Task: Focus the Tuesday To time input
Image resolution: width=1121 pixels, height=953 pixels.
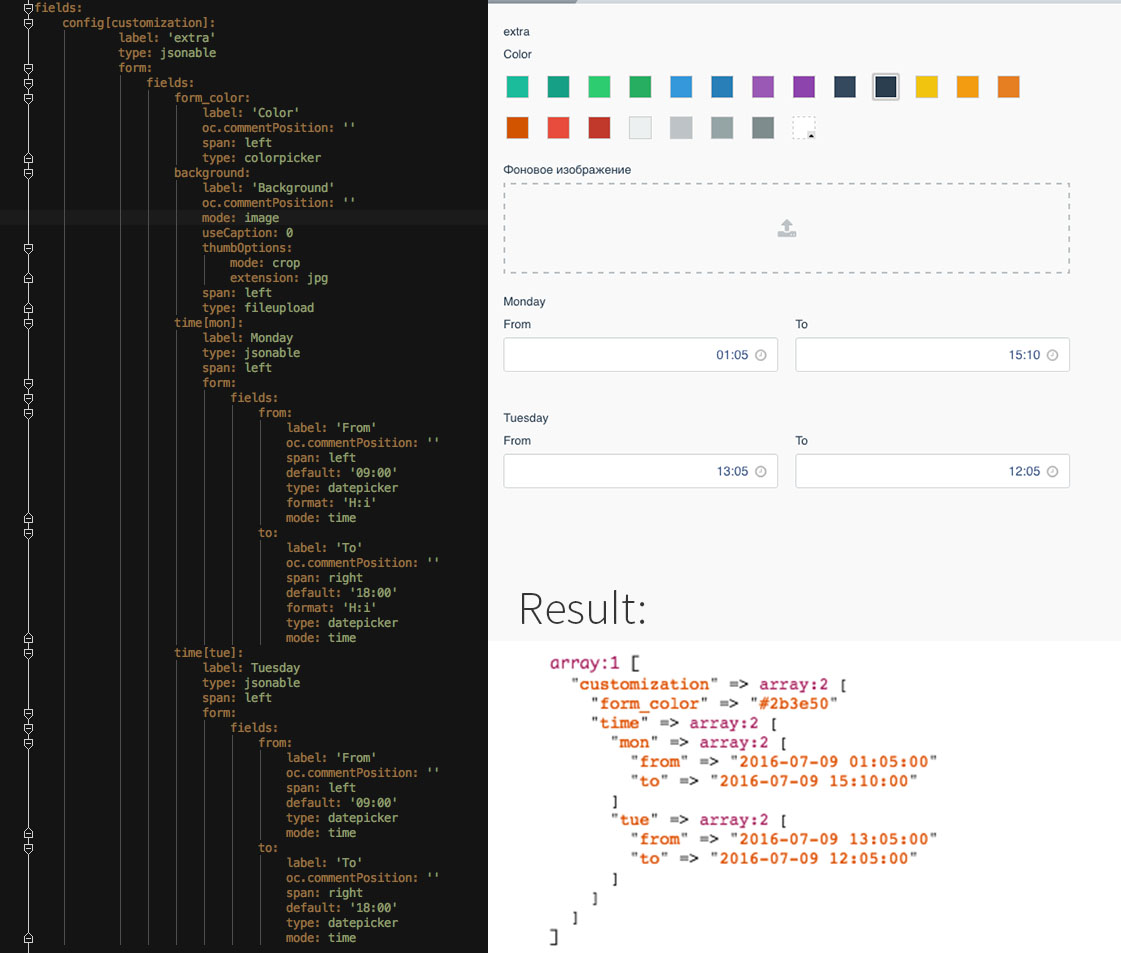Action: 920,471
